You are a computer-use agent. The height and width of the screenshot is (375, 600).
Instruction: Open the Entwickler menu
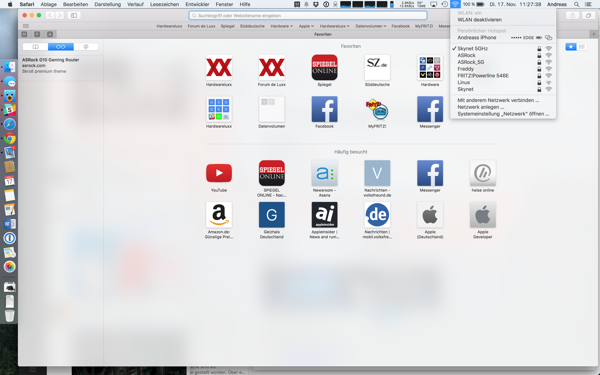197,4
